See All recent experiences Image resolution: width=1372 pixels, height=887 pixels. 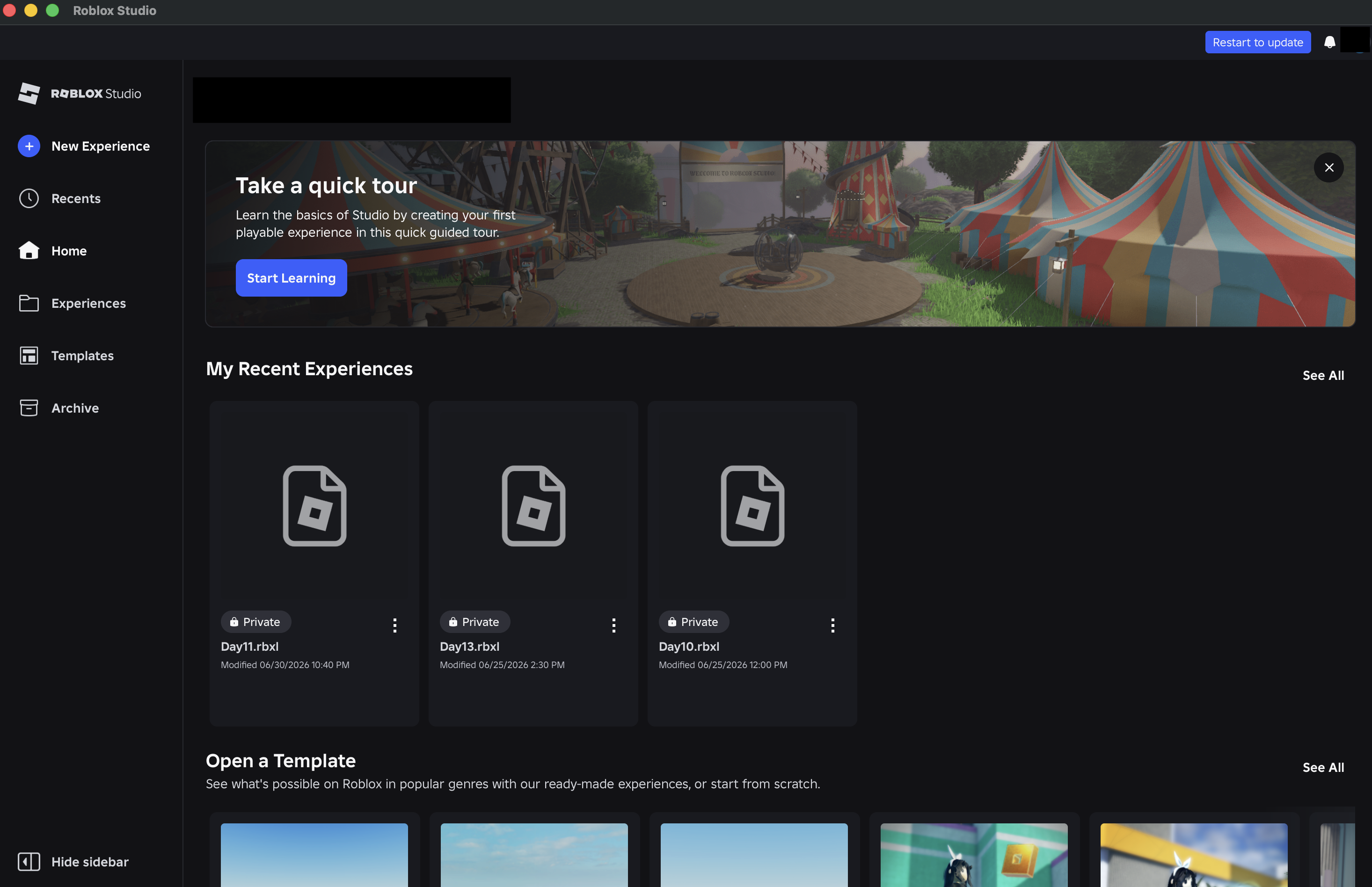click(1323, 376)
